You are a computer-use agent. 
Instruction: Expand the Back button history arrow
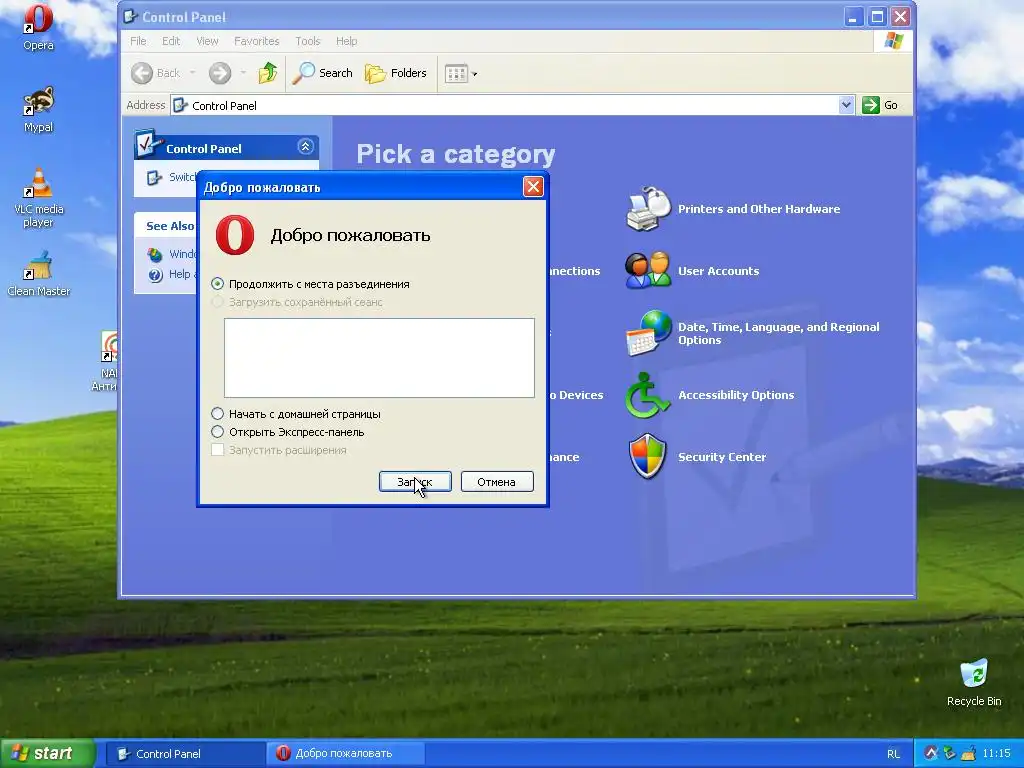[x=192, y=73]
